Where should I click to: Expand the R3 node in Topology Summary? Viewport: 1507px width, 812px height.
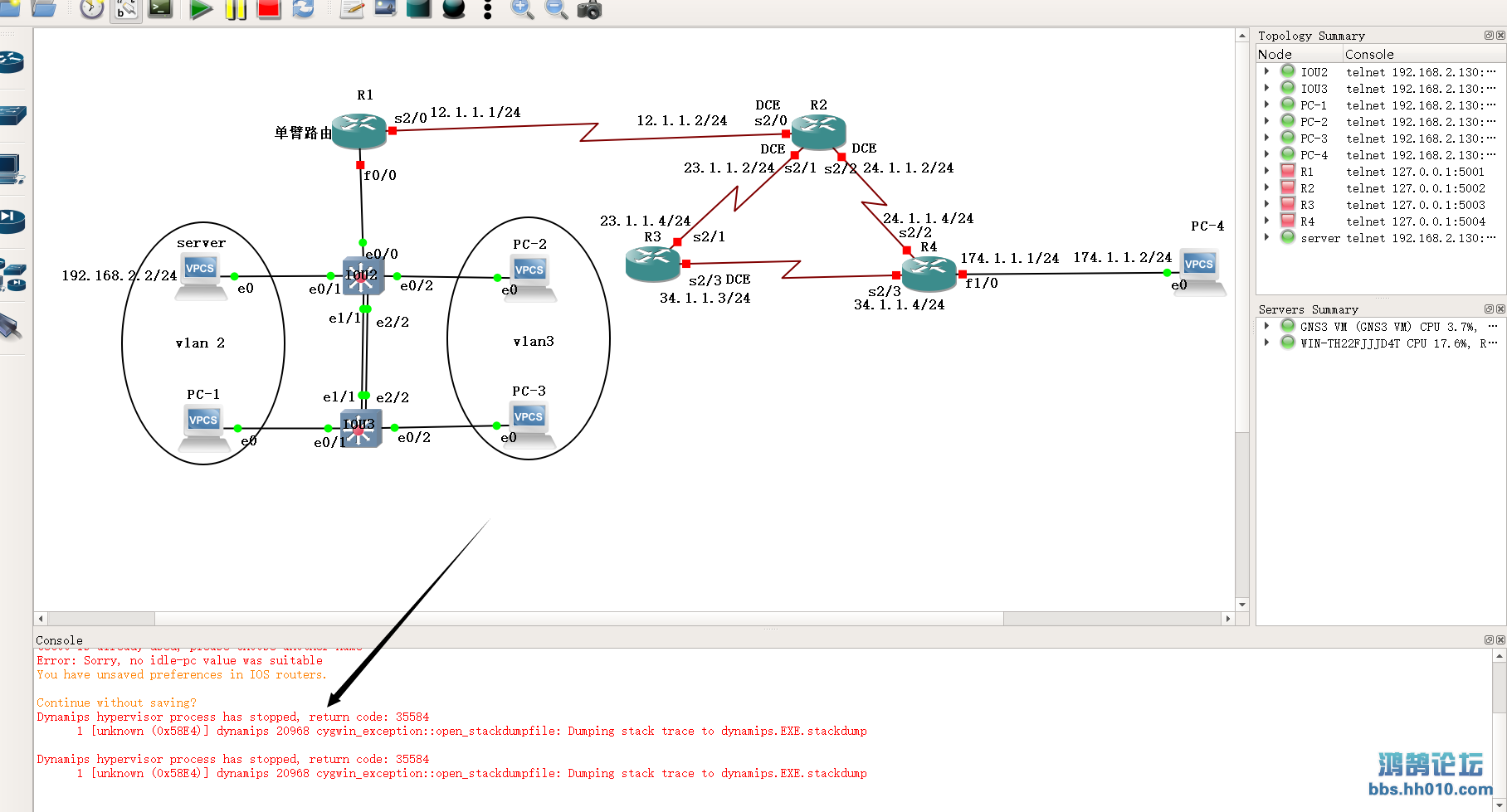click(1266, 204)
